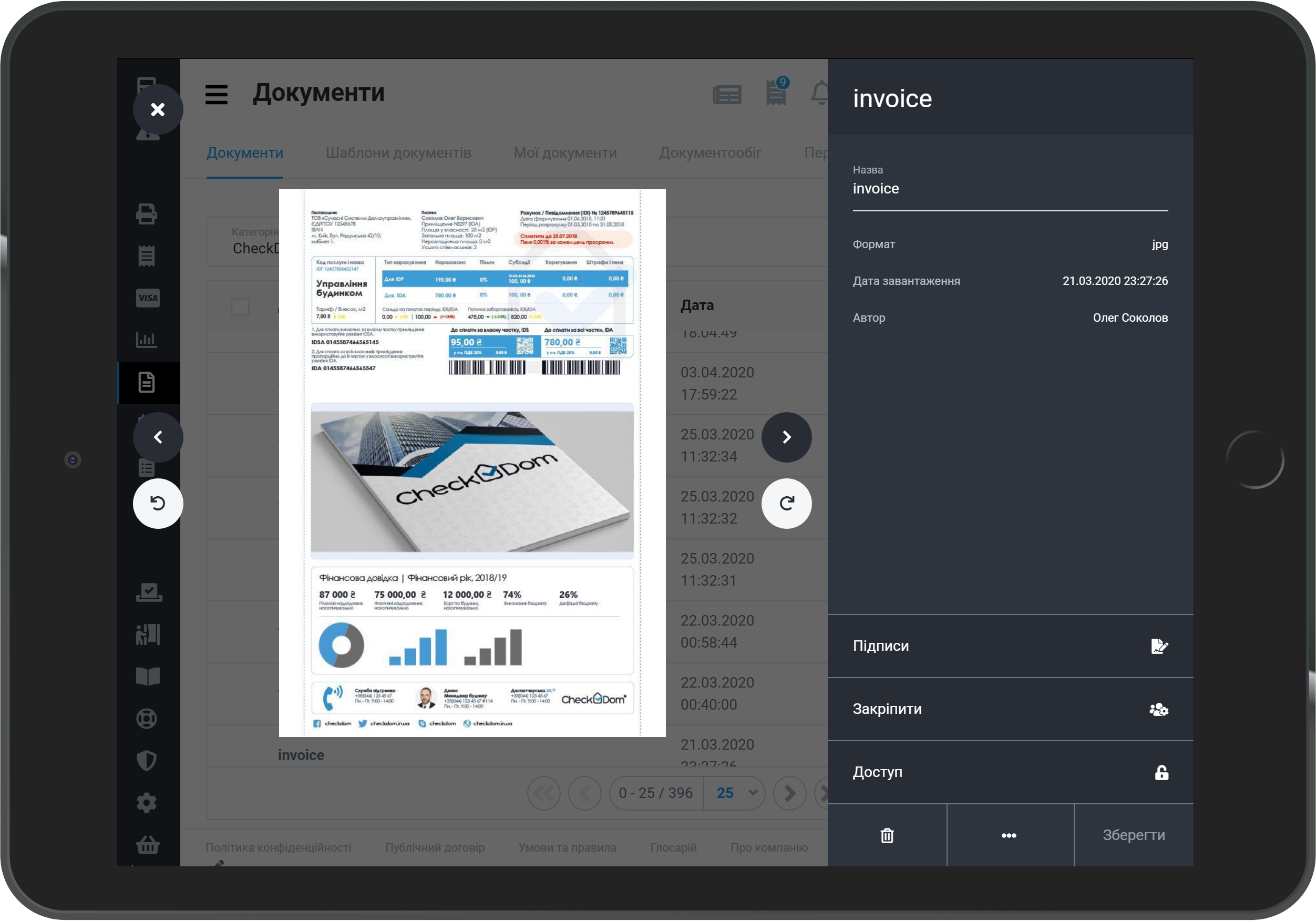Open the printer section in sidebar
1316x921 pixels.
(x=147, y=214)
